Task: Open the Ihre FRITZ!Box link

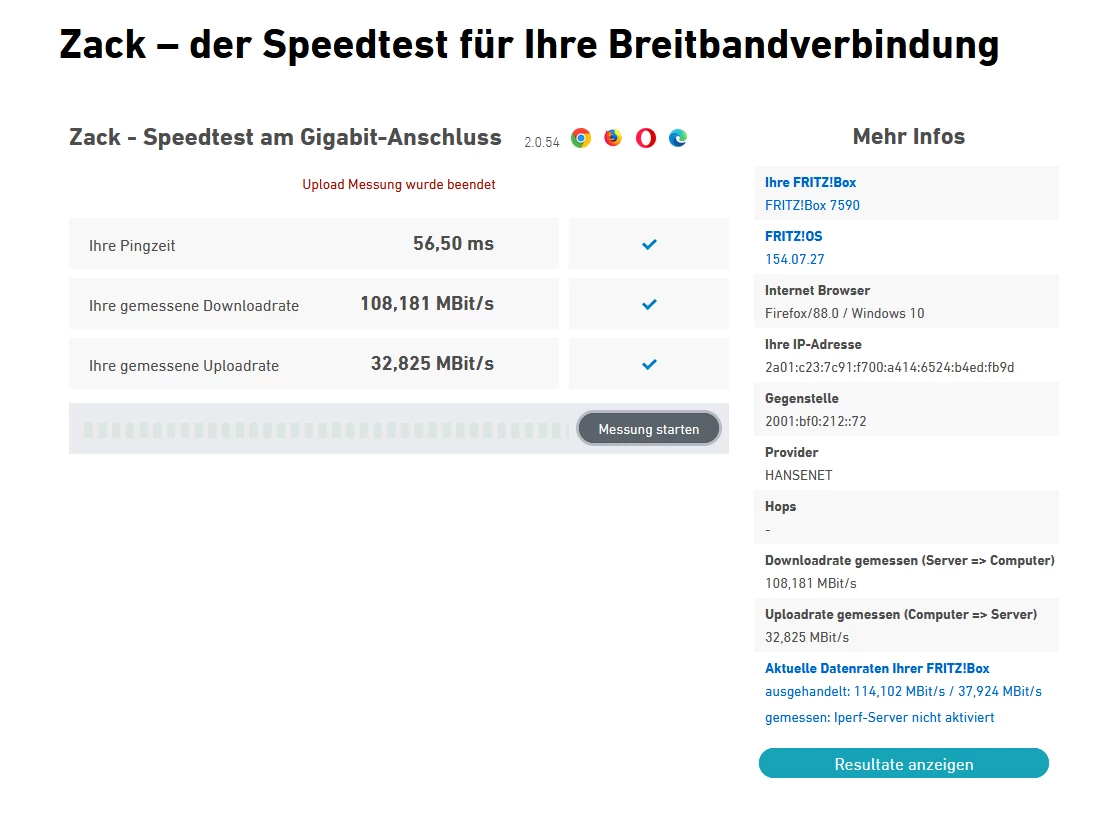Action: 810,183
